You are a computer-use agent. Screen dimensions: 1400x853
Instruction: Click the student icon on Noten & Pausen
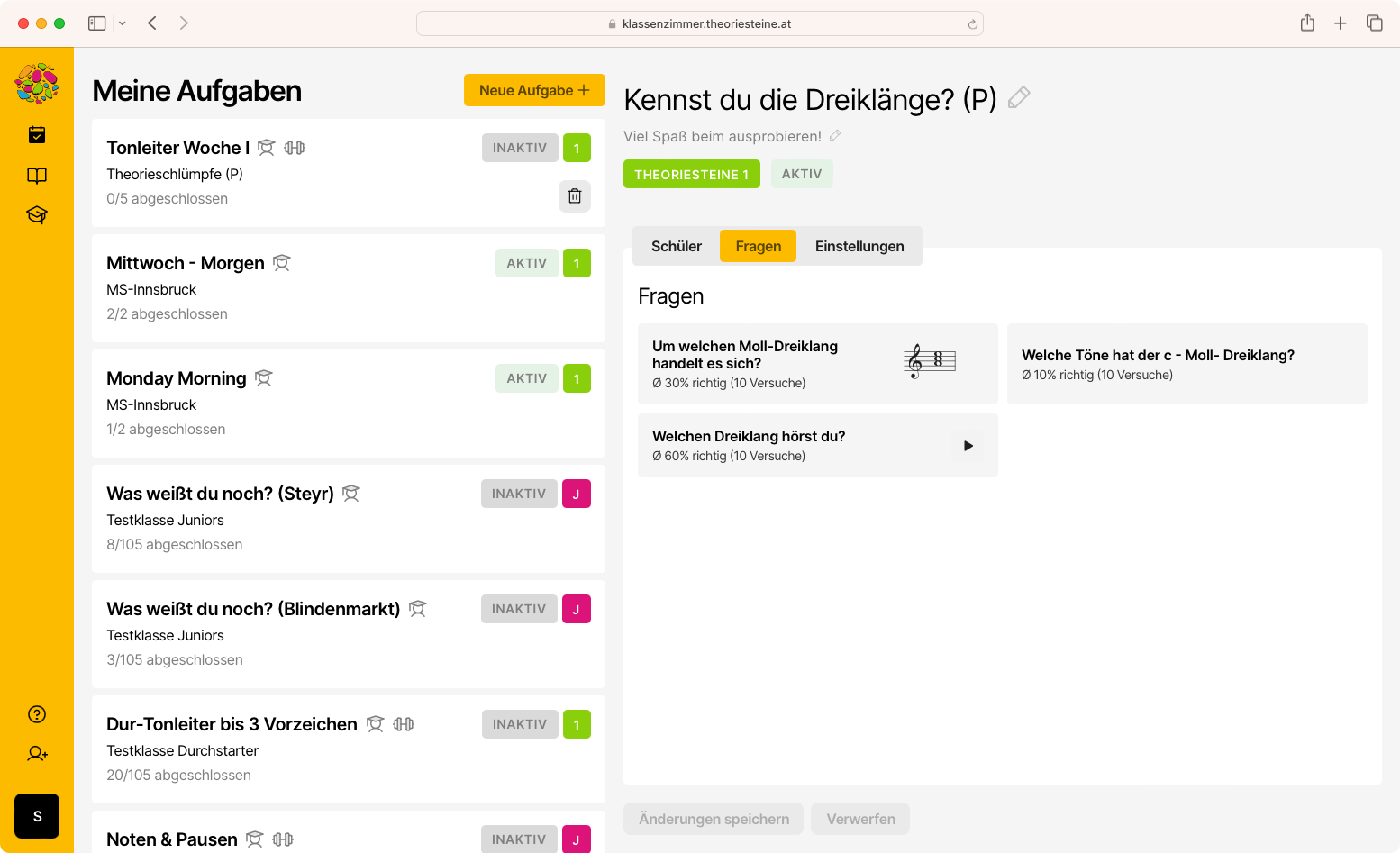click(255, 839)
